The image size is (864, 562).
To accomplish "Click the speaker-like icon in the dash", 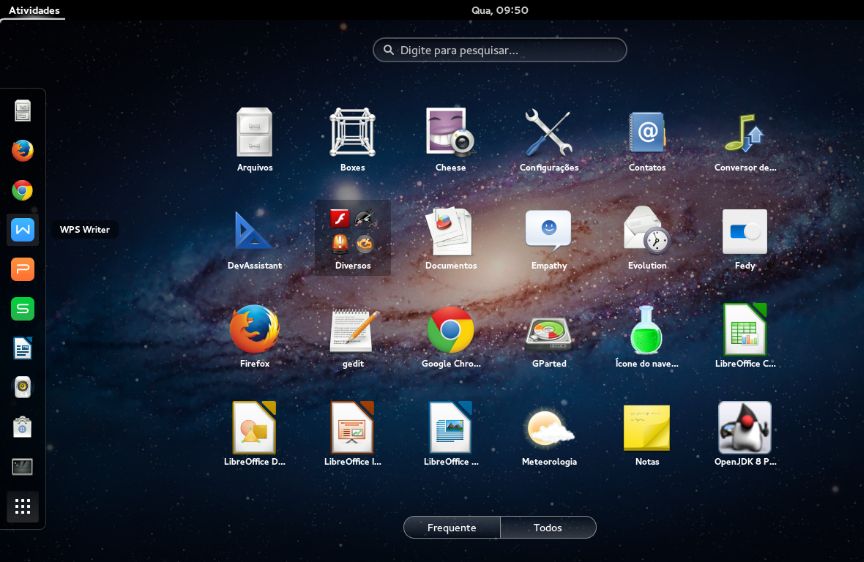I will [23, 387].
